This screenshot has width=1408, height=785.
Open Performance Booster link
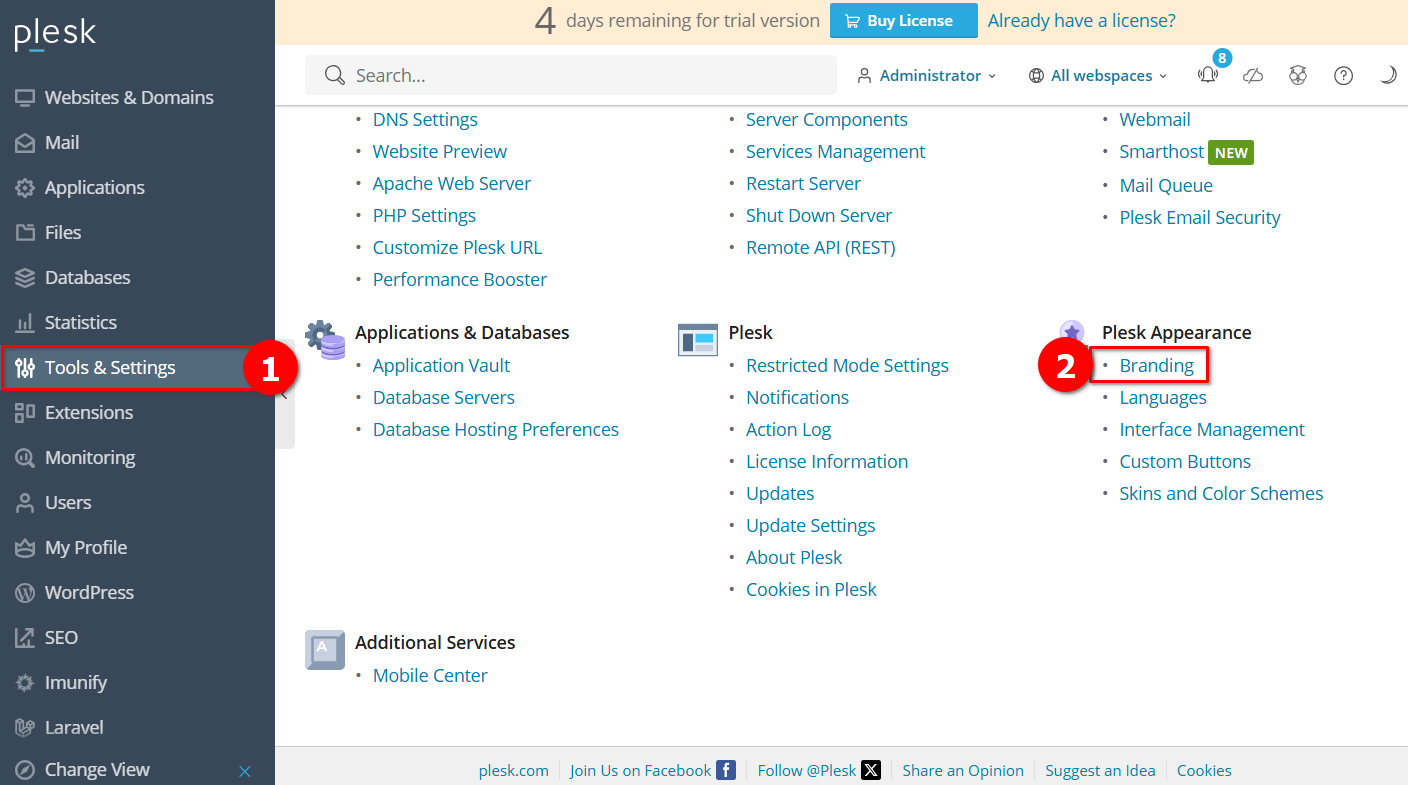coord(460,280)
